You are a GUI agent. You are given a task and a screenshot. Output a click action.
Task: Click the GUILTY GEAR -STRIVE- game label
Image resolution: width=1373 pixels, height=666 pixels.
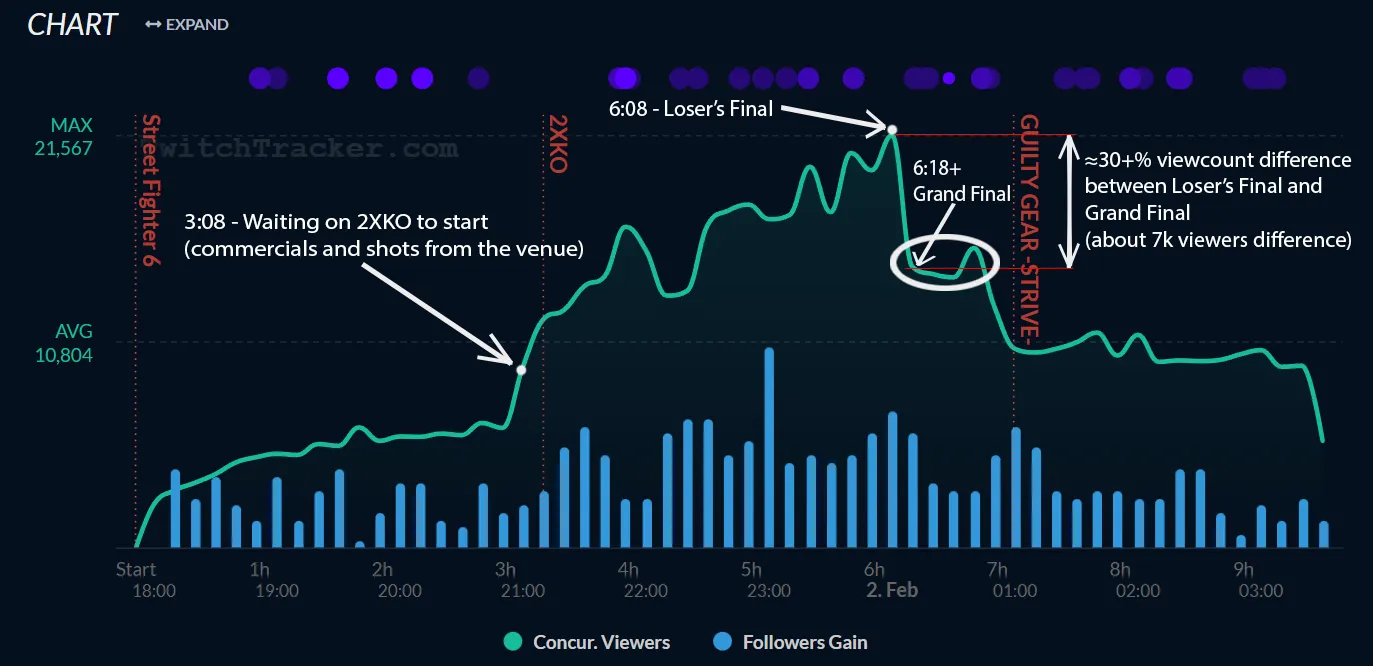[1028, 227]
